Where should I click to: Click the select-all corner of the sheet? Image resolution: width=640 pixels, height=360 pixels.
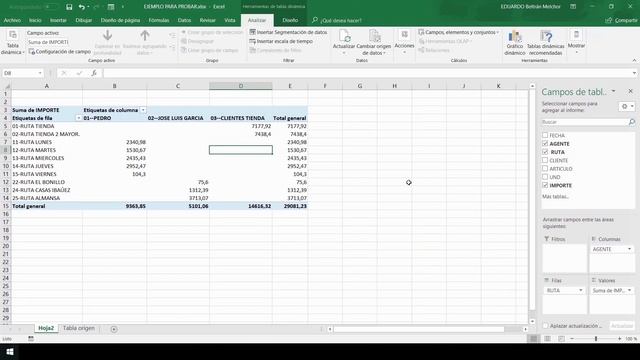[x=6, y=86]
